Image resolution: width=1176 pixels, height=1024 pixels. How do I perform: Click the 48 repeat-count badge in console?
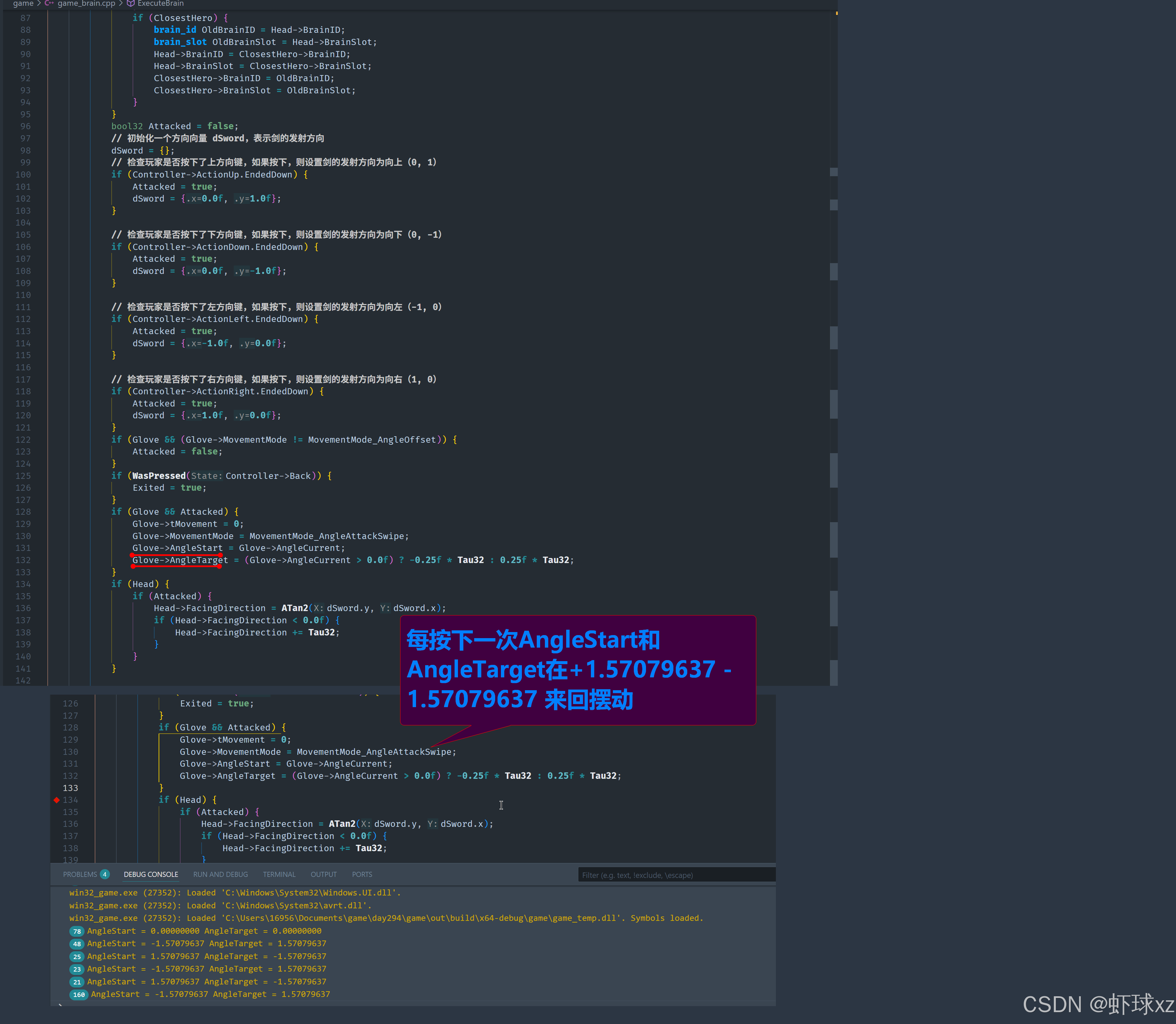pos(76,944)
